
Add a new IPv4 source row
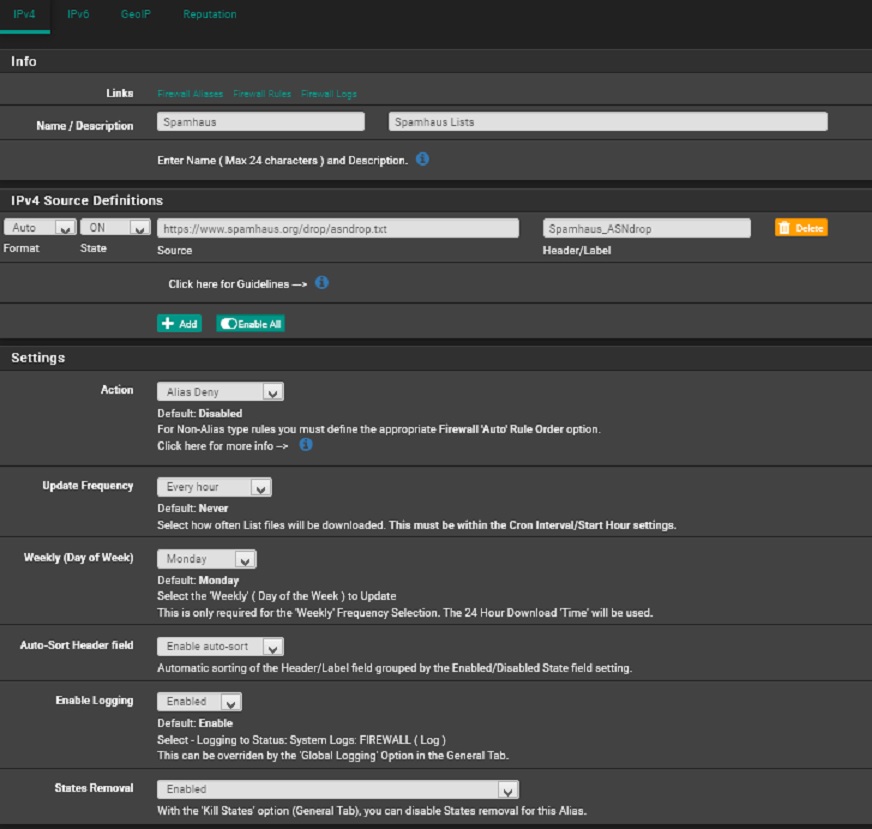coord(180,324)
